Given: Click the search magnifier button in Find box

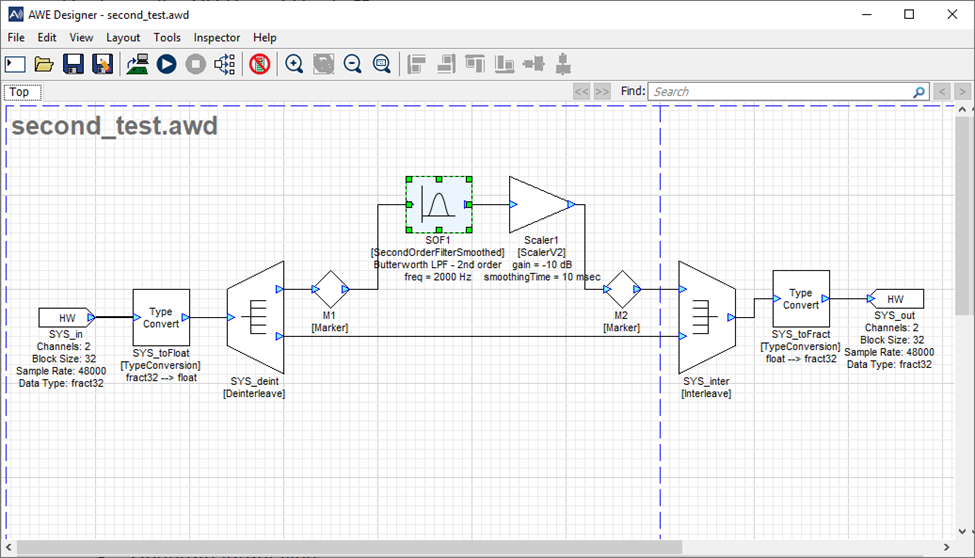Looking at the screenshot, I should (x=919, y=92).
